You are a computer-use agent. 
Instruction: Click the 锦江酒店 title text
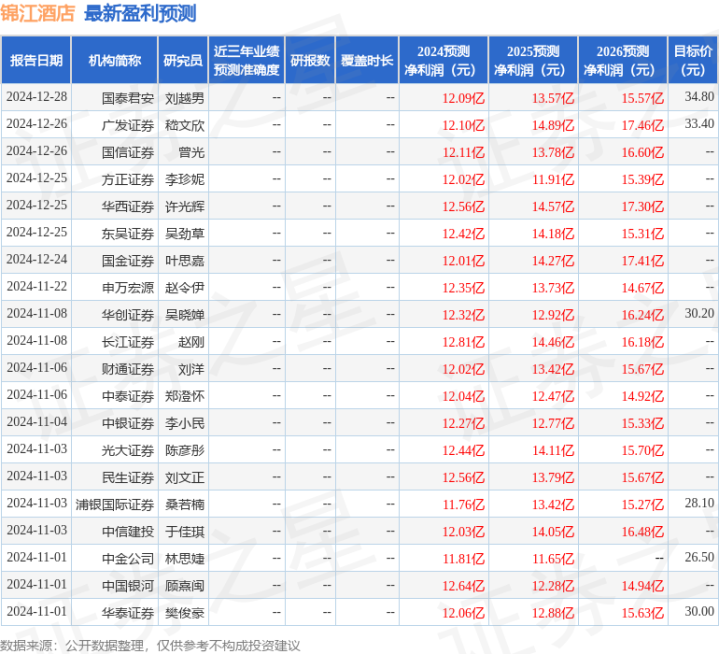pyautogui.click(x=38, y=13)
